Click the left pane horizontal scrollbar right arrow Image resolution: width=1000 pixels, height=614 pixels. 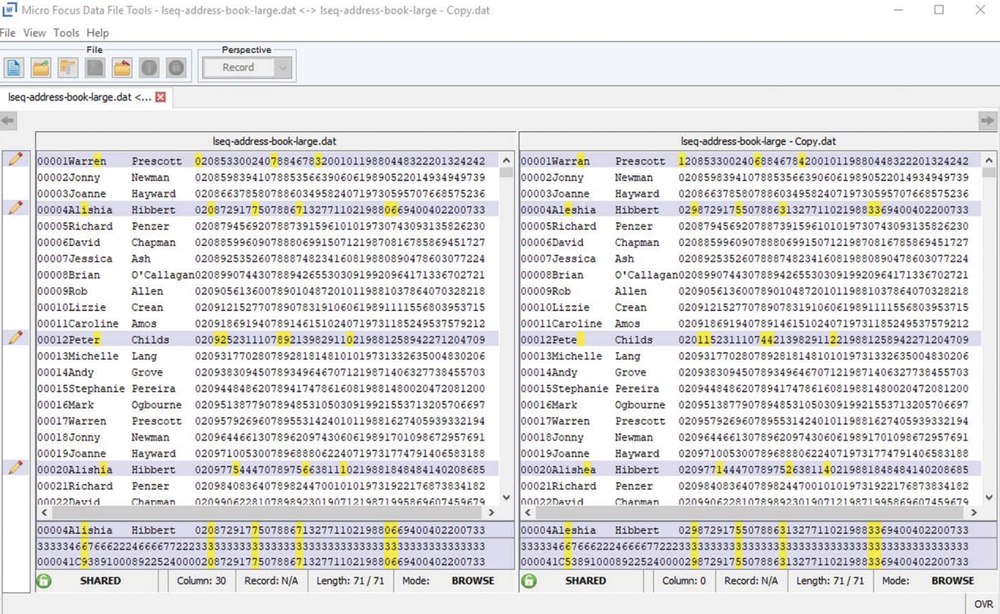click(491, 512)
